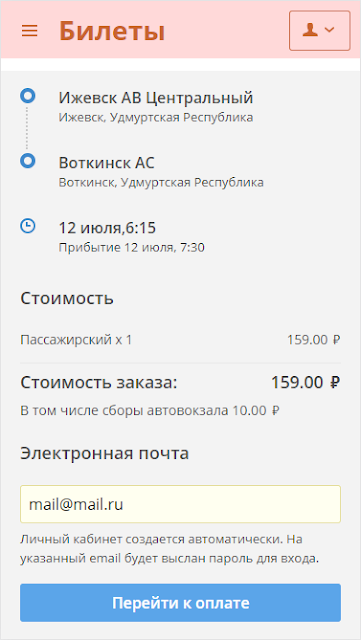Click the Билеты header title
This screenshot has width=361, height=640.
point(112,31)
